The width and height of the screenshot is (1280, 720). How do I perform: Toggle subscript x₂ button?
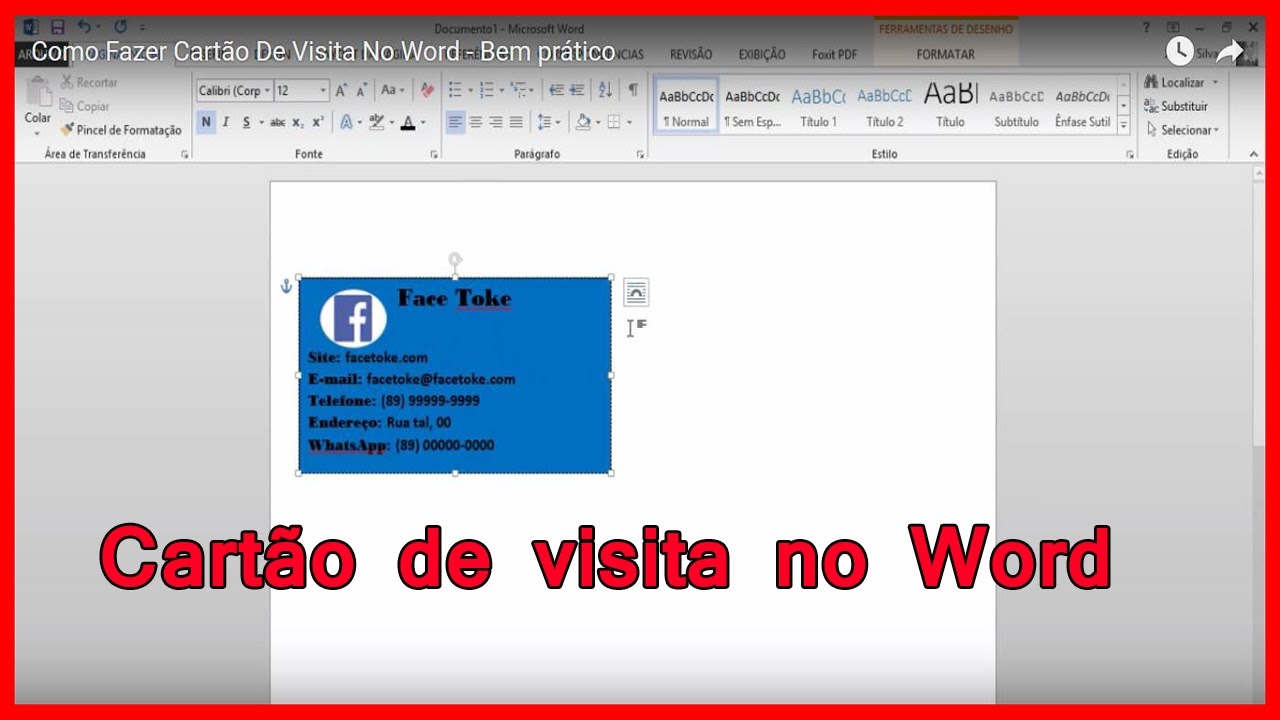(298, 122)
